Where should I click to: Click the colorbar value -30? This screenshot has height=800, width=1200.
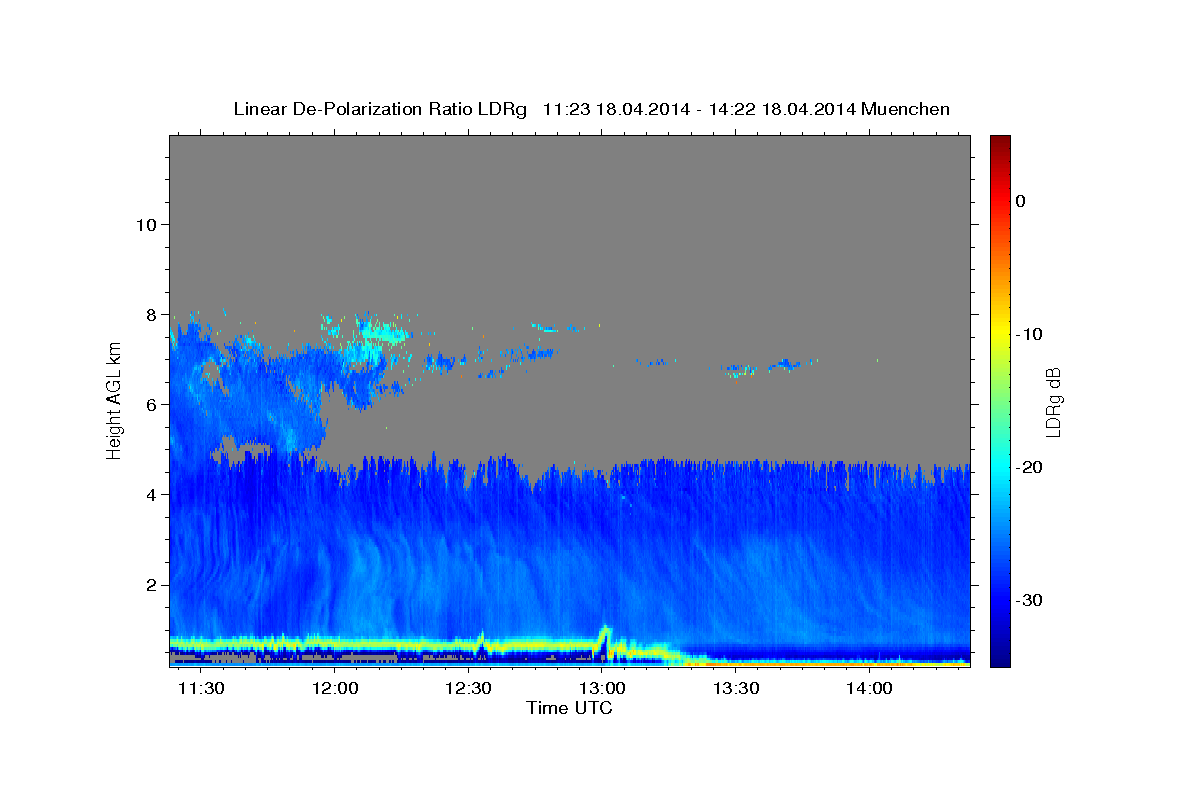click(x=1029, y=600)
